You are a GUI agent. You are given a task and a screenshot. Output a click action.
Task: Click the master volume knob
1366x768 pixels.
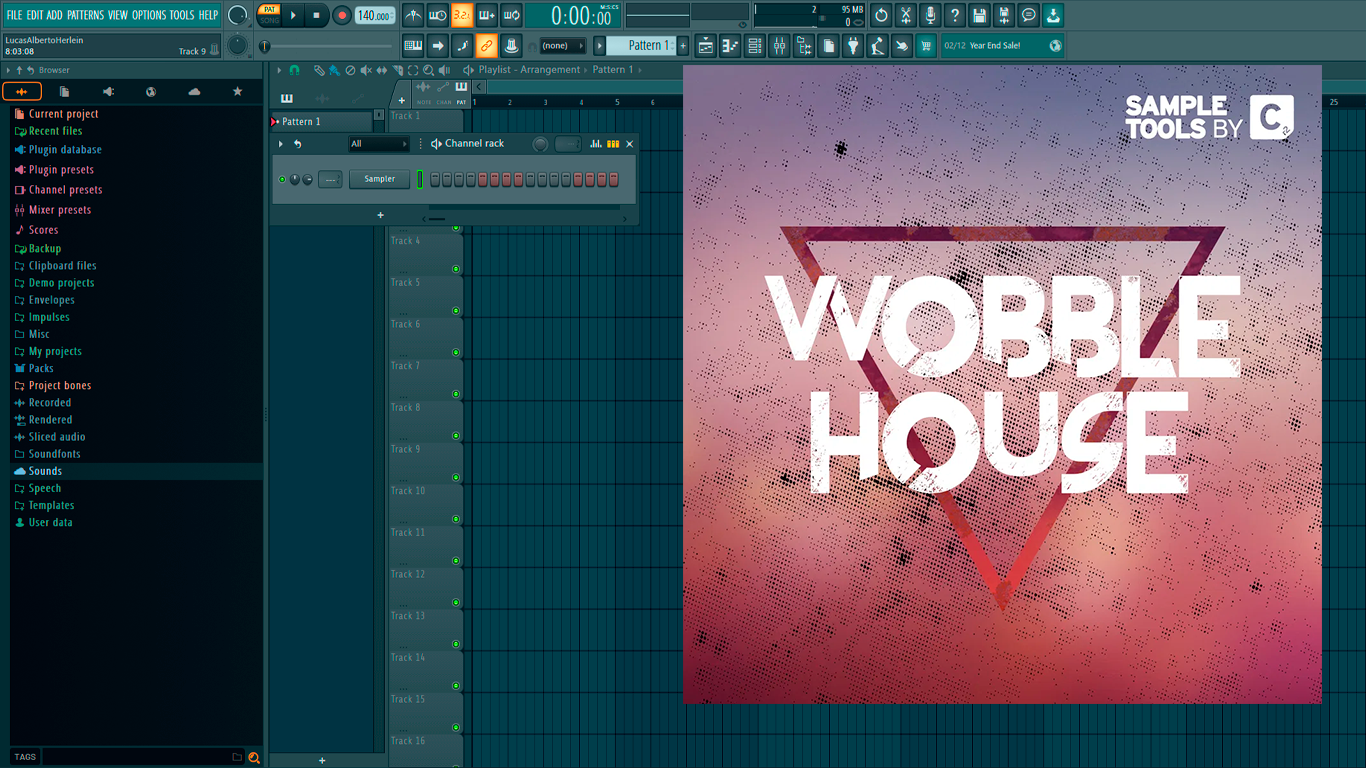(237, 15)
